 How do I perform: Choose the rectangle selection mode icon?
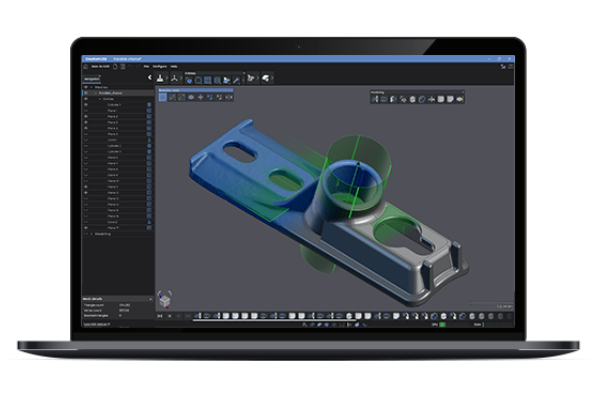tap(164, 97)
